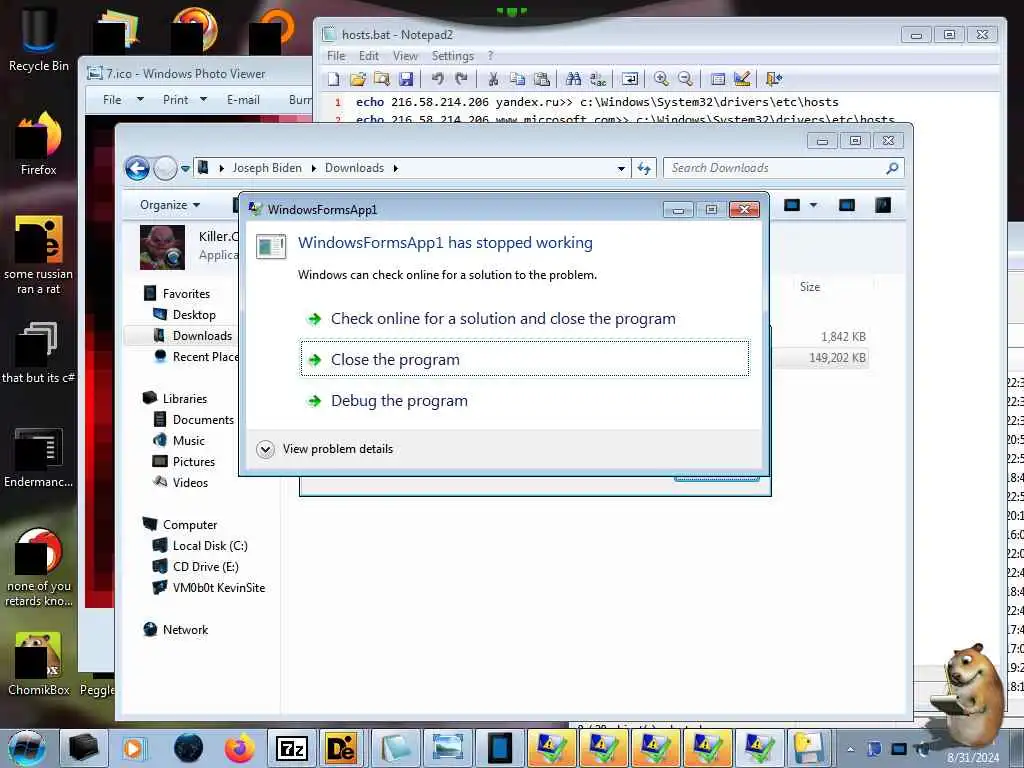Open Print dropdown in Windows Photo Viewer
Viewport: 1024px width, 768px height.
point(185,100)
